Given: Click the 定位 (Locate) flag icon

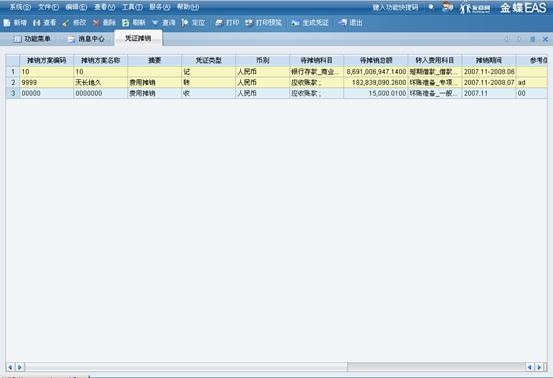Looking at the screenshot, I should point(185,23).
